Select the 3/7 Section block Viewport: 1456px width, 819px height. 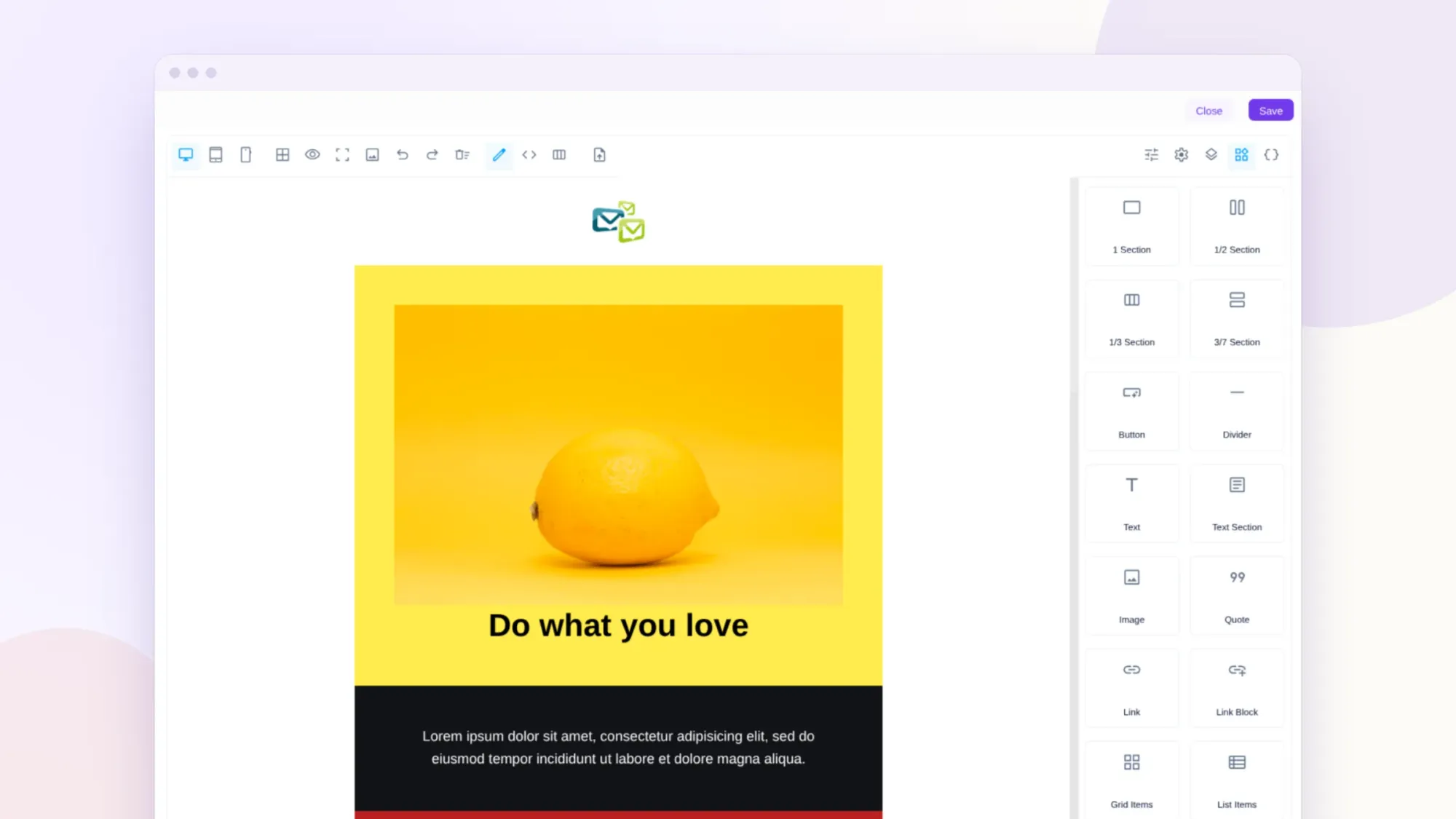[1237, 319]
